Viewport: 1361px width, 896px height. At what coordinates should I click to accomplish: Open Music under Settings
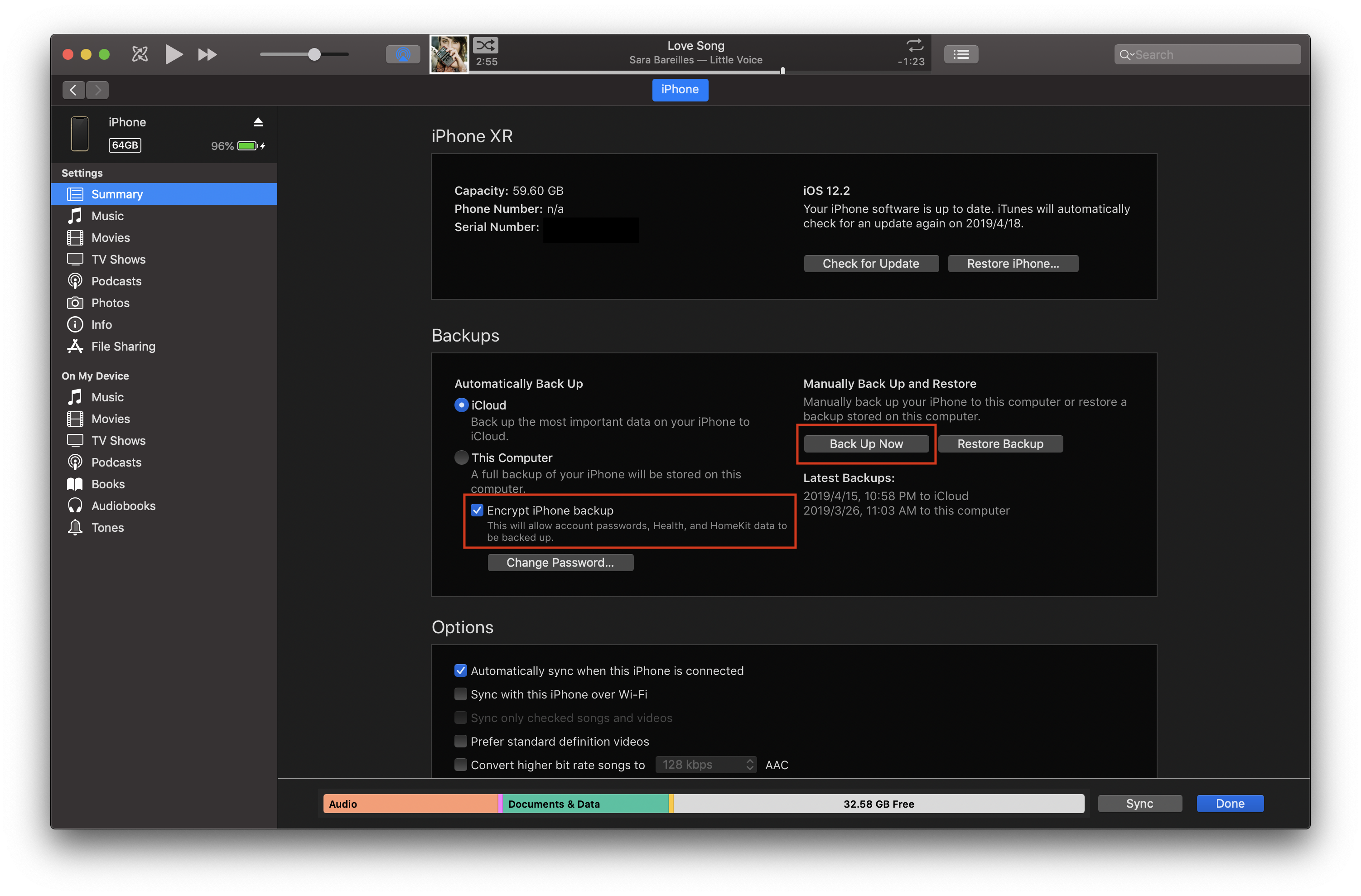[164, 216]
